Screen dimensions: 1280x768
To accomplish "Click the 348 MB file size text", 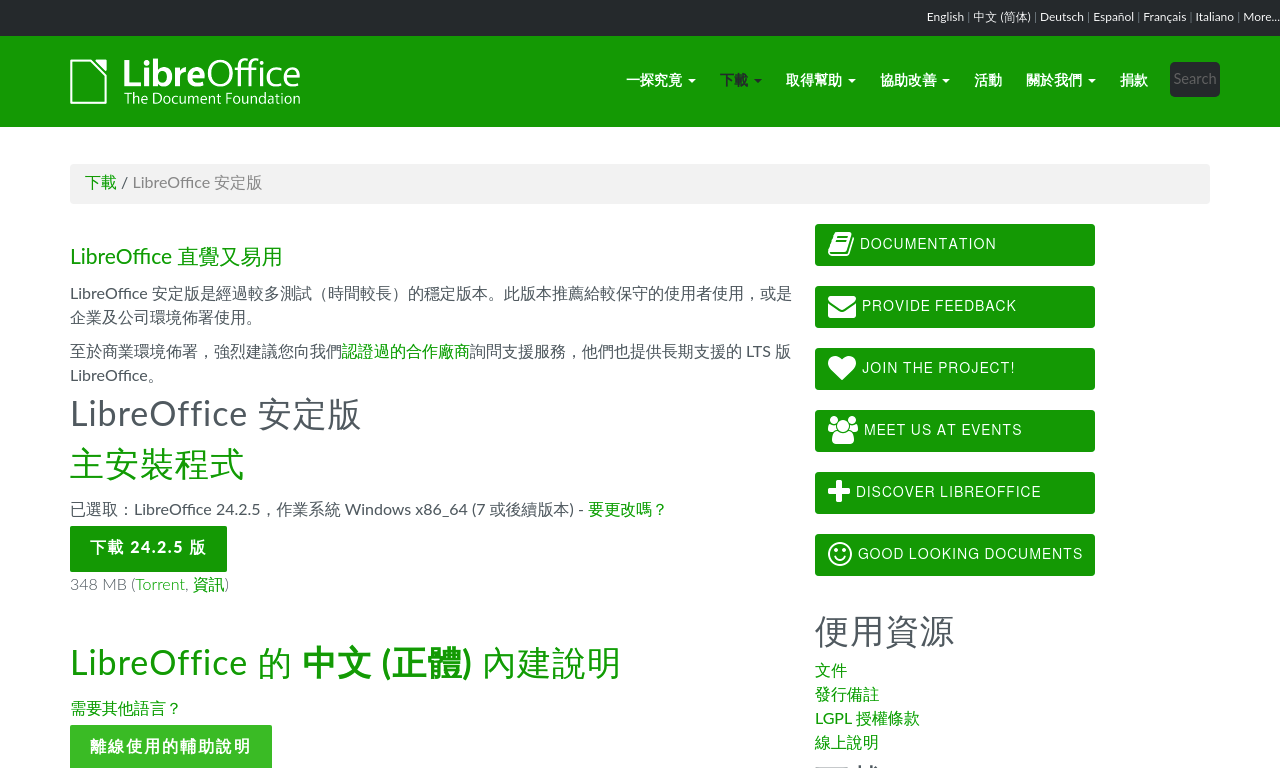I will pos(98,585).
